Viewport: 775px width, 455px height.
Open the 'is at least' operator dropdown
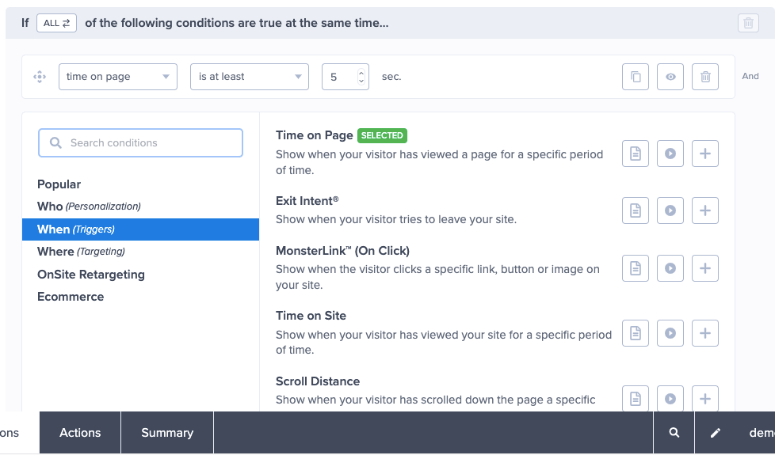pyautogui.click(x=249, y=77)
